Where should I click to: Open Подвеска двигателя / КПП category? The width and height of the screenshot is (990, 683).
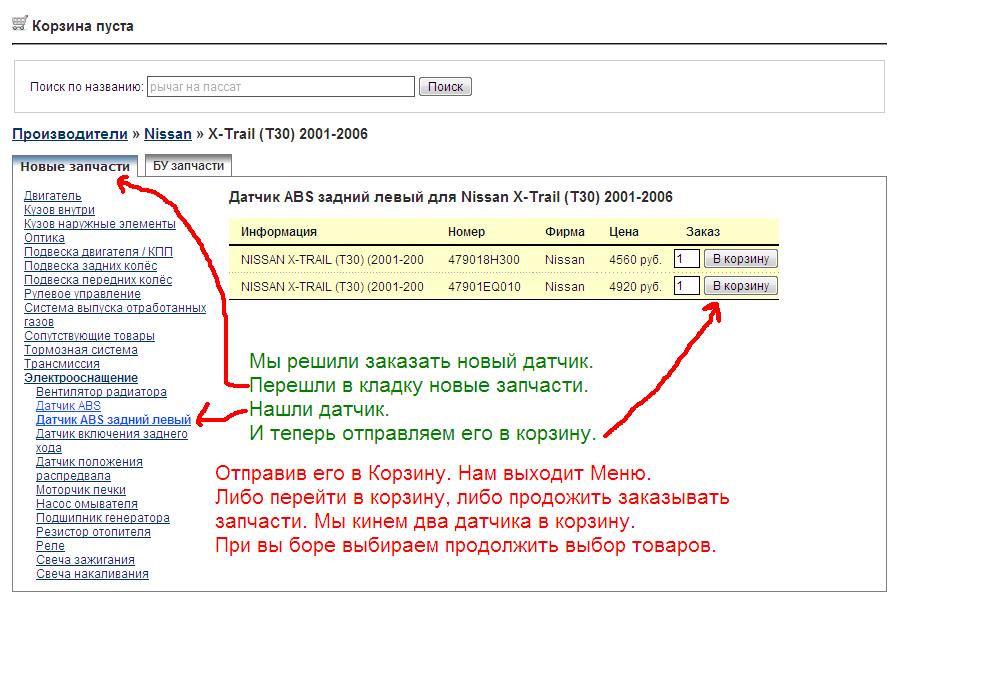pyautogui.click(x=98, y=251)
